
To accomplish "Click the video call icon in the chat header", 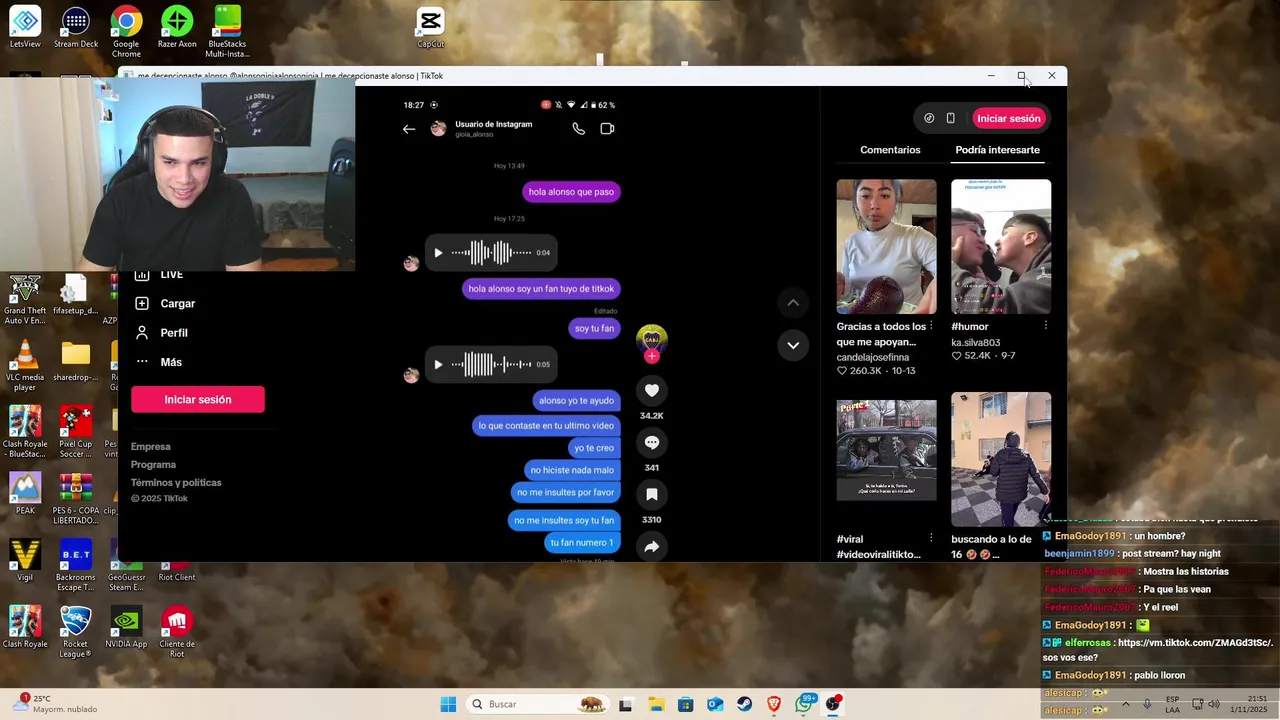I will click(607, 128).
